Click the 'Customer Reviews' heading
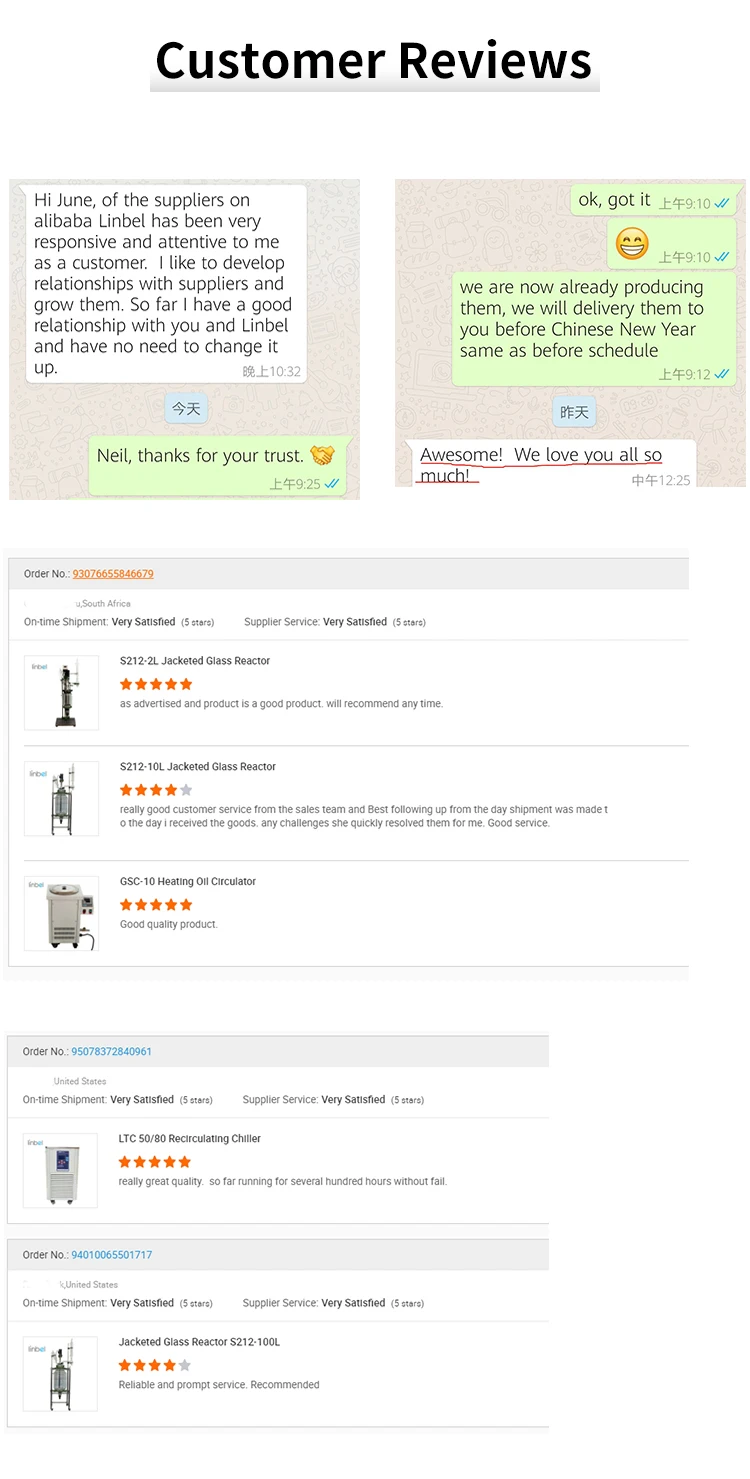Screen dimensions: 750x1479 (x=374, y=60)
